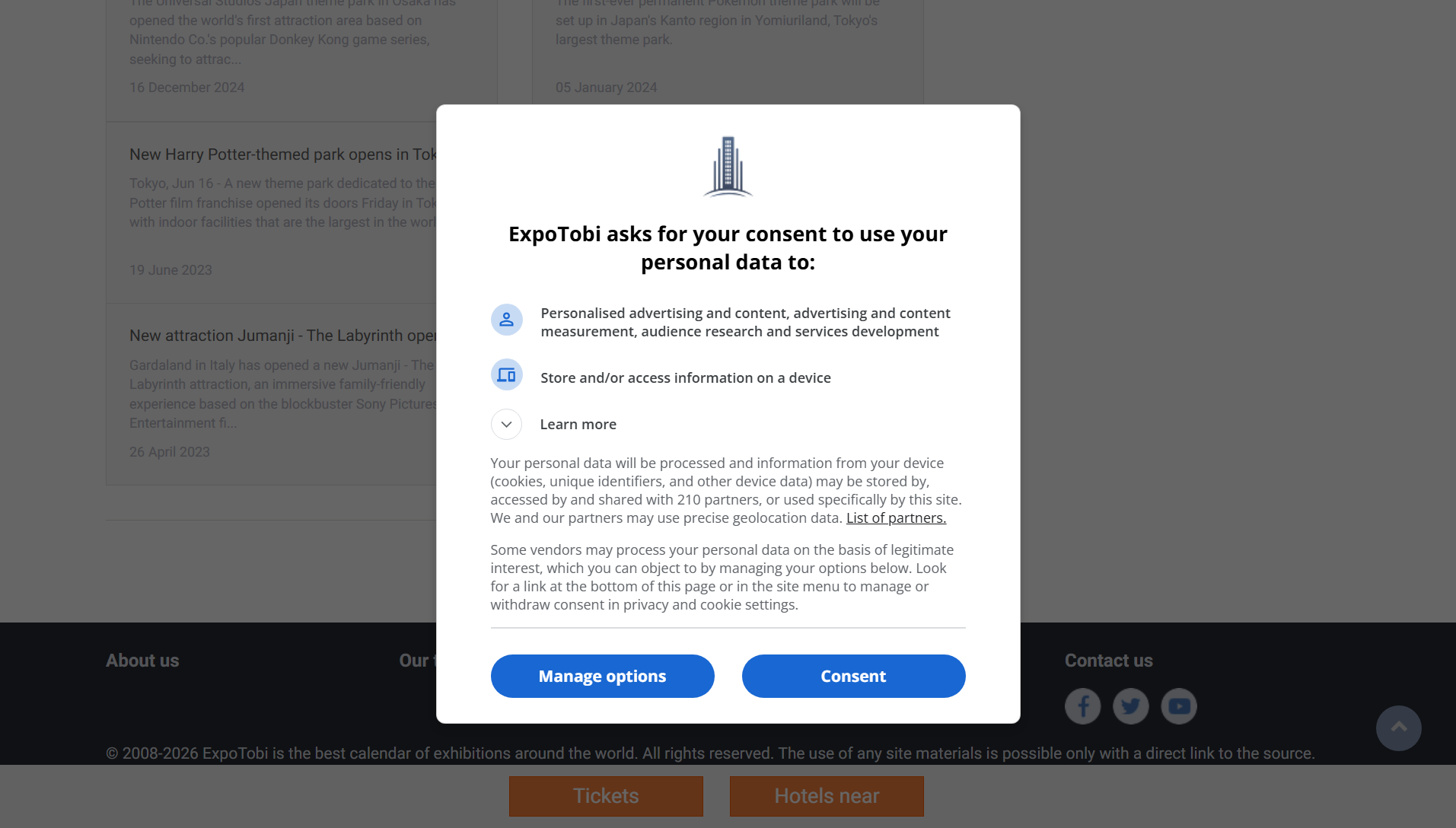Open the Harry Potter-themed park article
1456x828 pixels.
coord(282,154)
